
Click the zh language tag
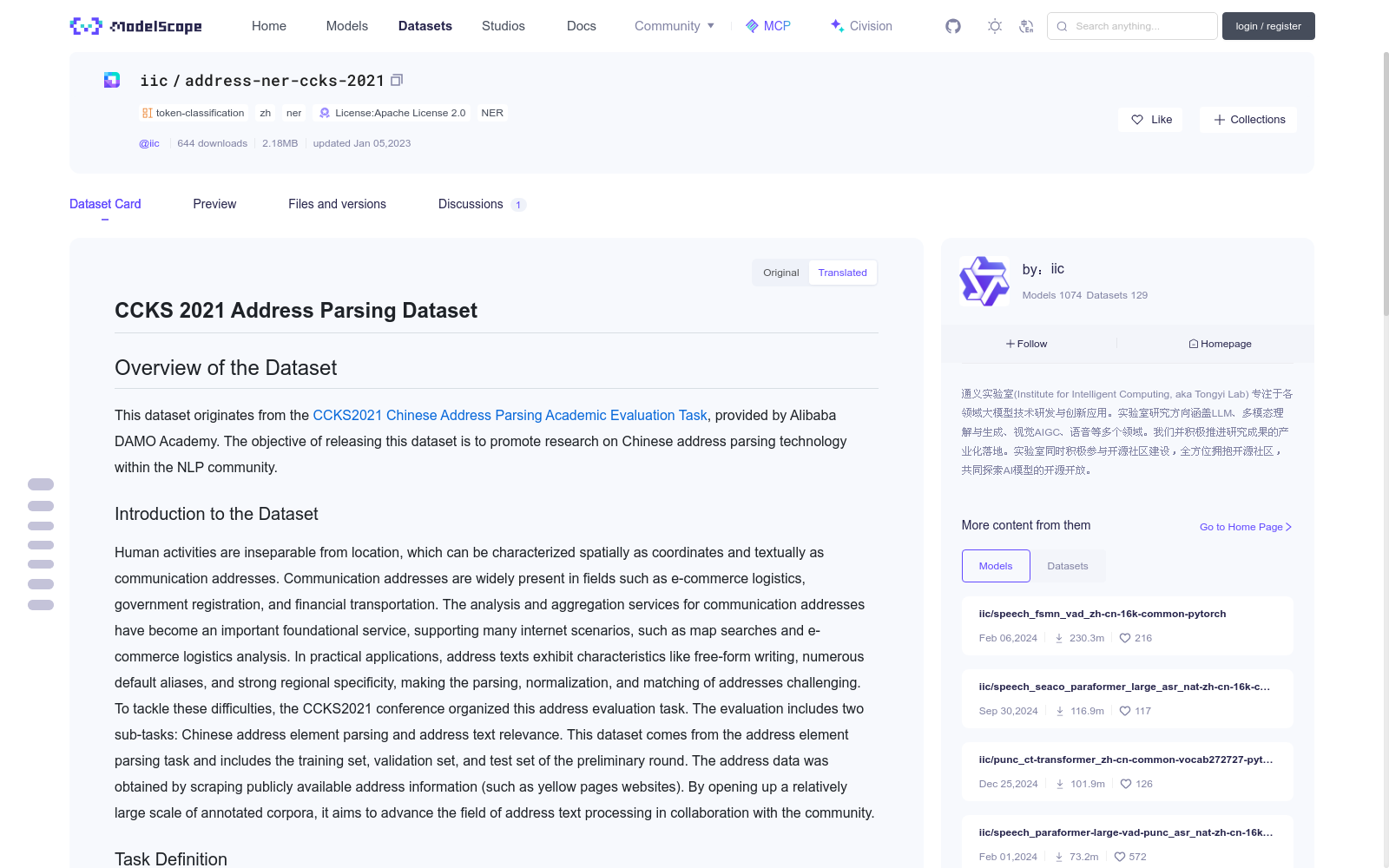pos(266,113)
